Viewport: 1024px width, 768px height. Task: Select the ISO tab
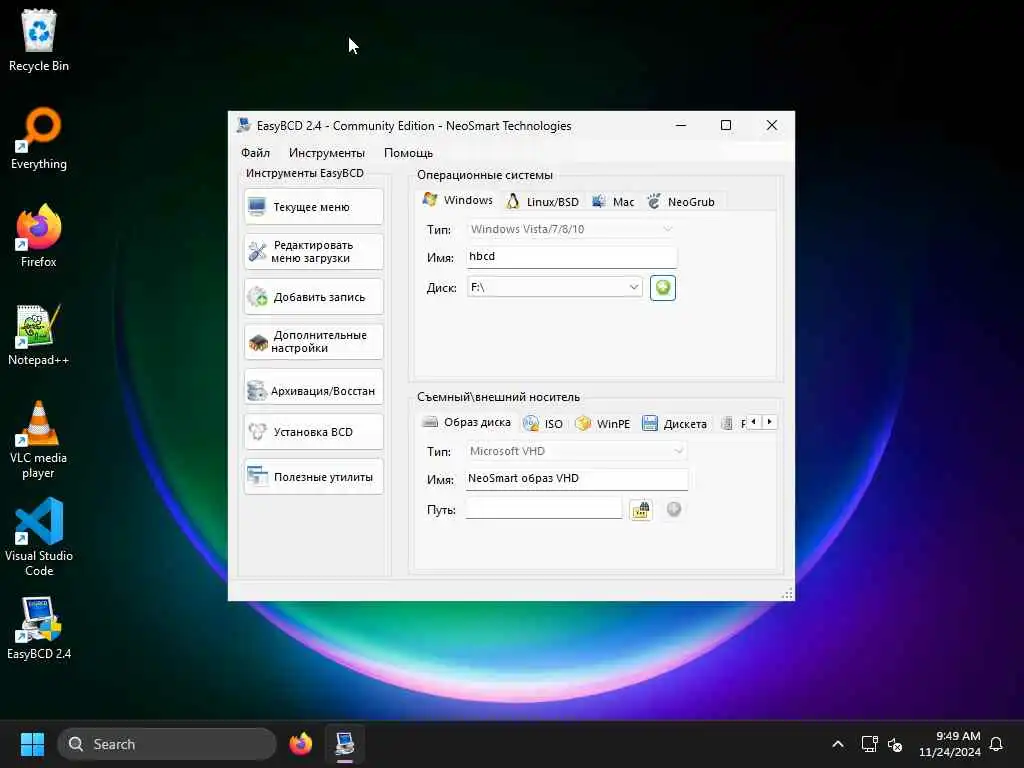(x=543, y=424)
